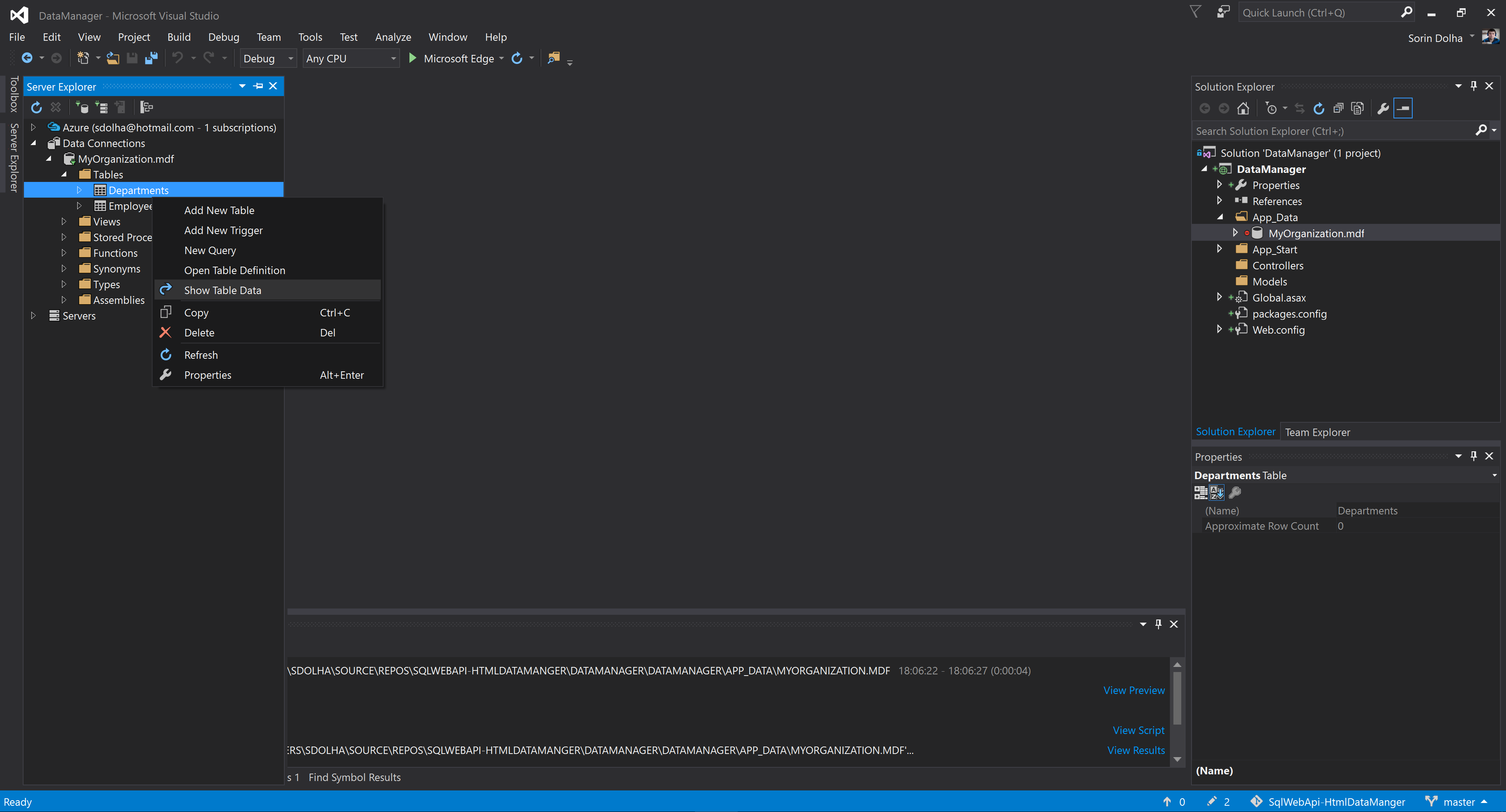1506x812 pixels.
Task: Click Connect to Database icon in Server Explorer
Action: click(x=82, y=107)
